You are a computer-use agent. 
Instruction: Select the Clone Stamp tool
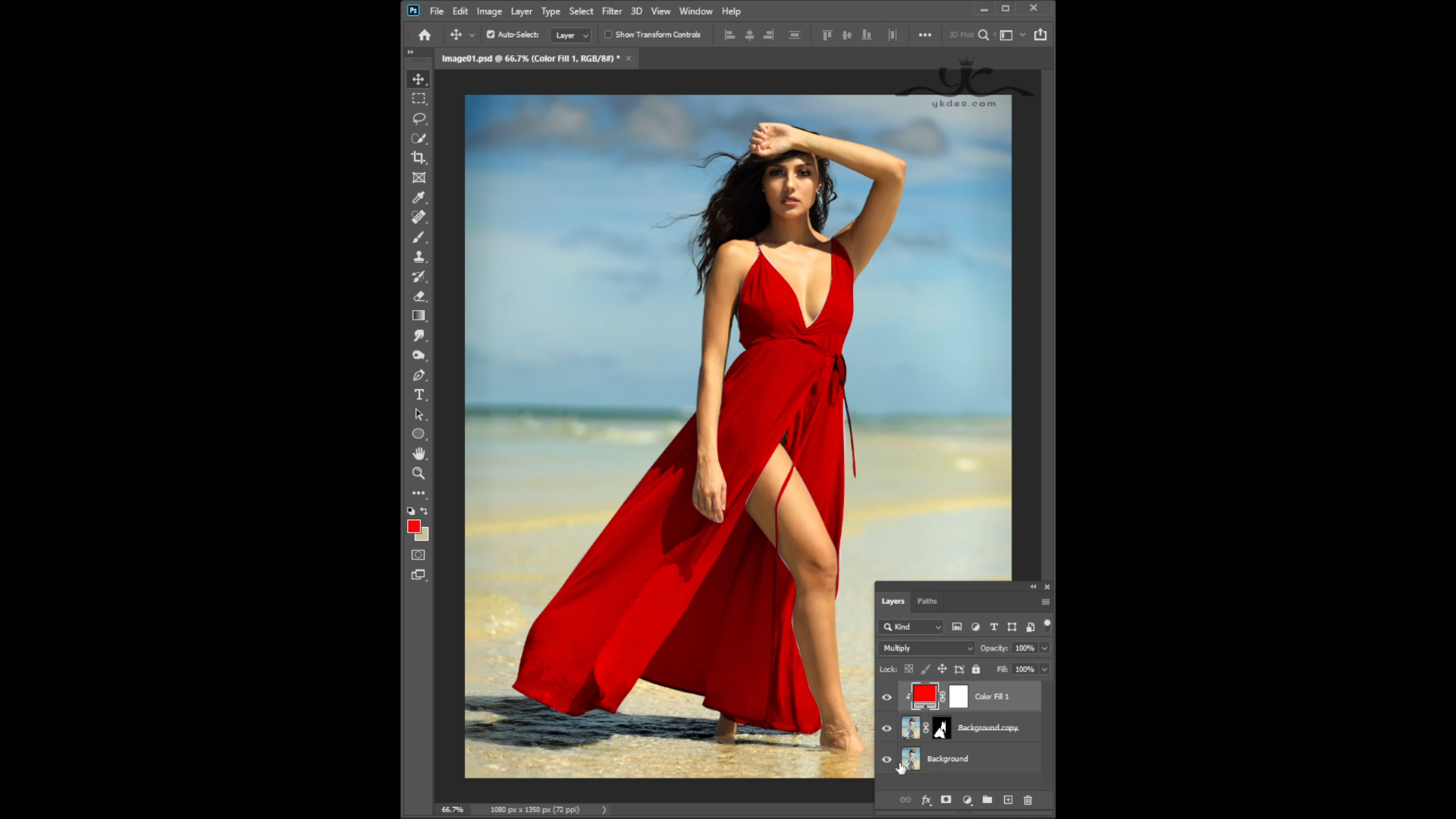tap(419, 256)
